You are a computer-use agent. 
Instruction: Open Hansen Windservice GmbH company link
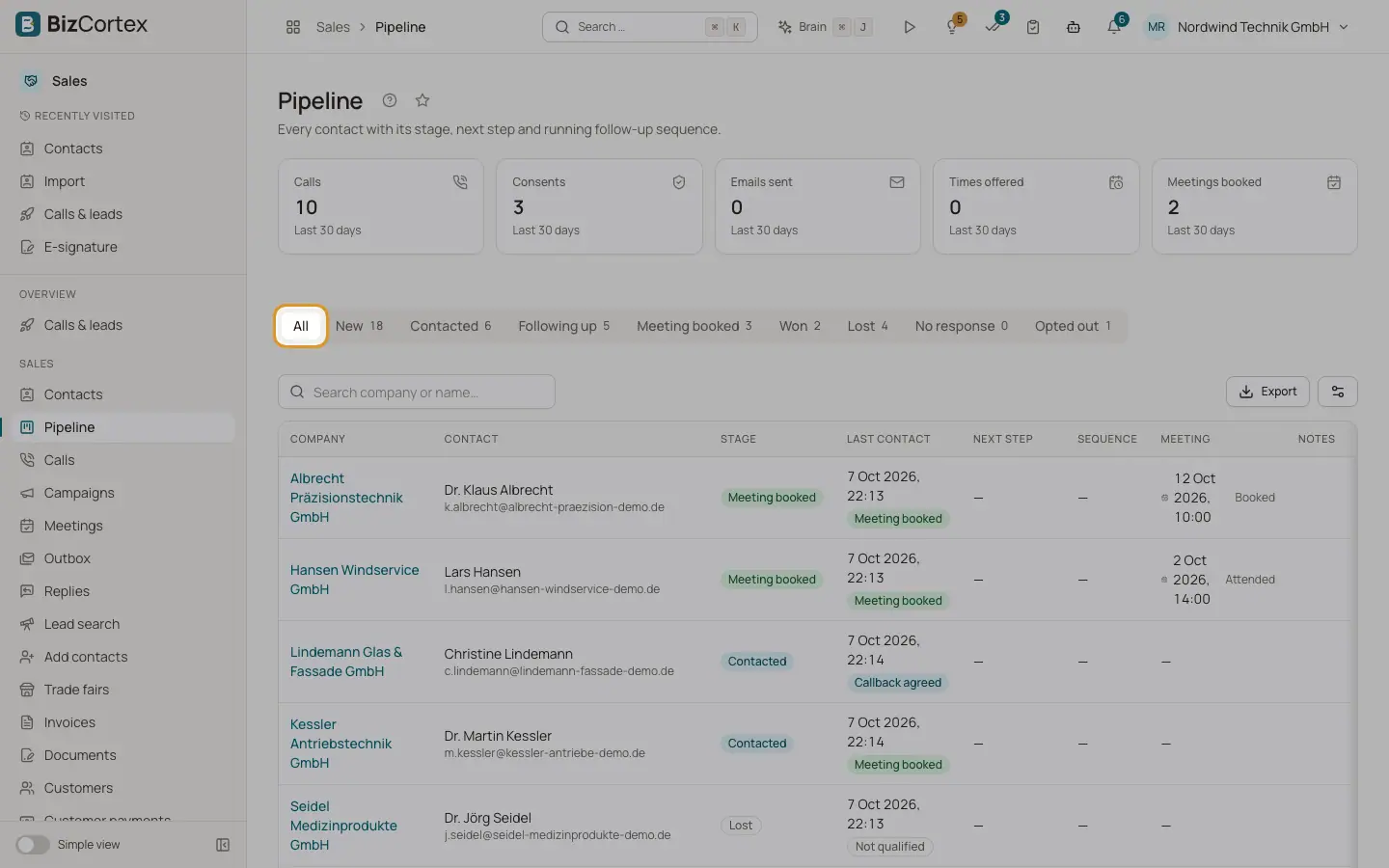pyautogui.click(x=355, y=580)
